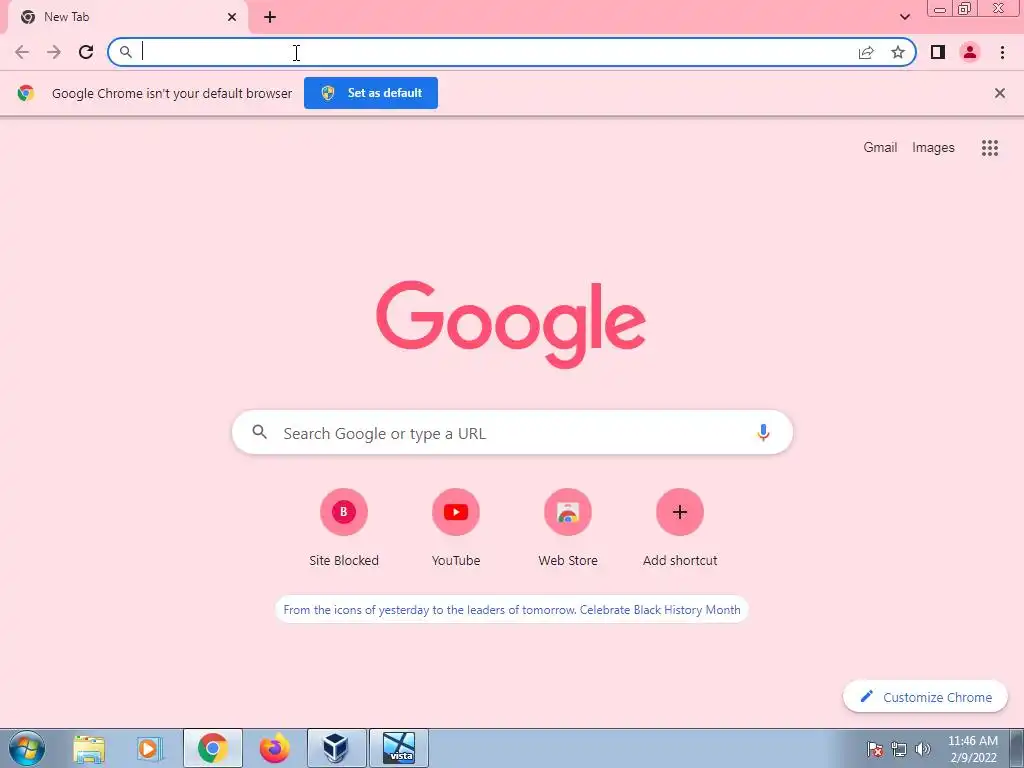The height and width of the screenshot is (768, 1024).
Task: Open Black History Month promo link
Action: [512, 609]
